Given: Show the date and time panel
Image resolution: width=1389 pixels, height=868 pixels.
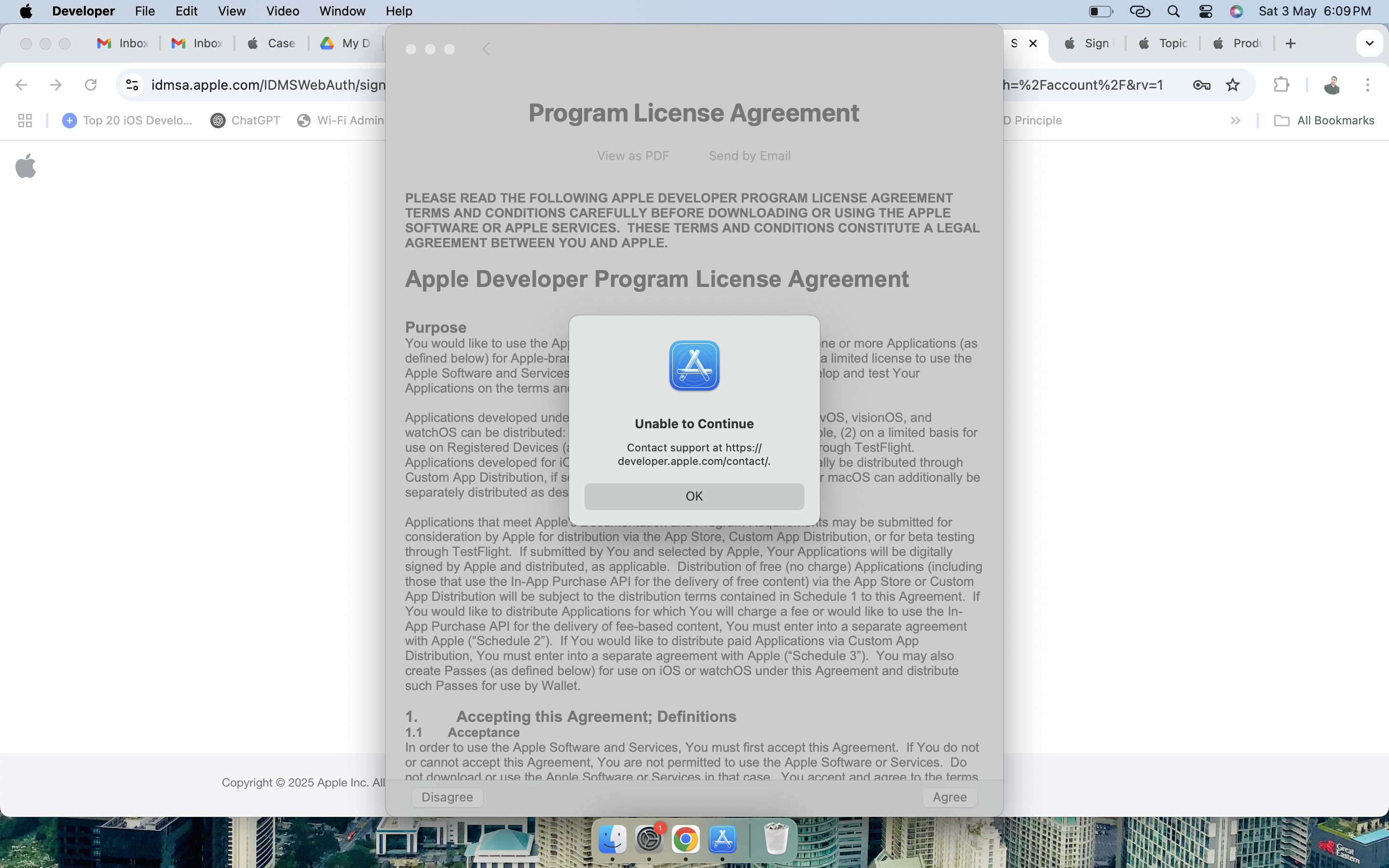Looking at the screenshot, I should tap(1314, 11).
